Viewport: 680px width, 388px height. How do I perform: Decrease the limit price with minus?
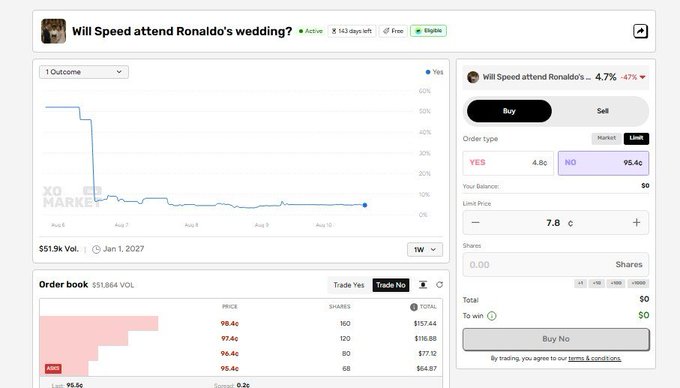pos(475,222)
